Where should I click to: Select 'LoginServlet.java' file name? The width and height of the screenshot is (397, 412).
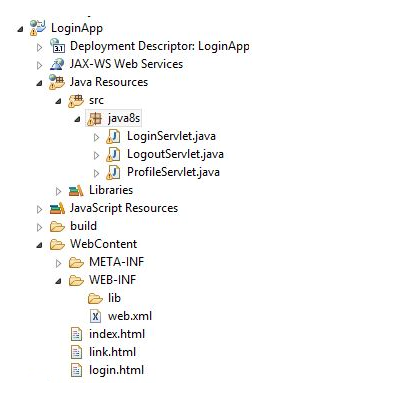[171, 136]
